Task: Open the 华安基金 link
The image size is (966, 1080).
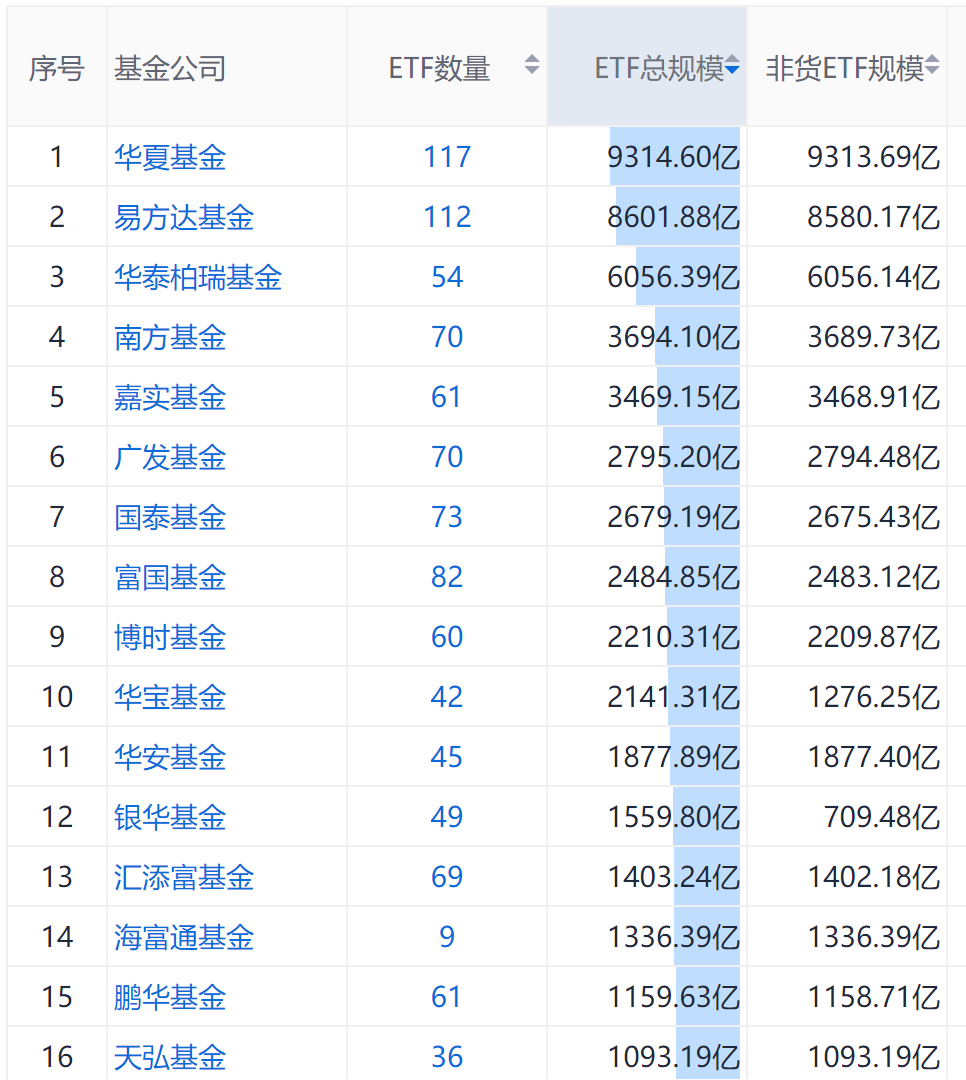Action: (170, 756)
